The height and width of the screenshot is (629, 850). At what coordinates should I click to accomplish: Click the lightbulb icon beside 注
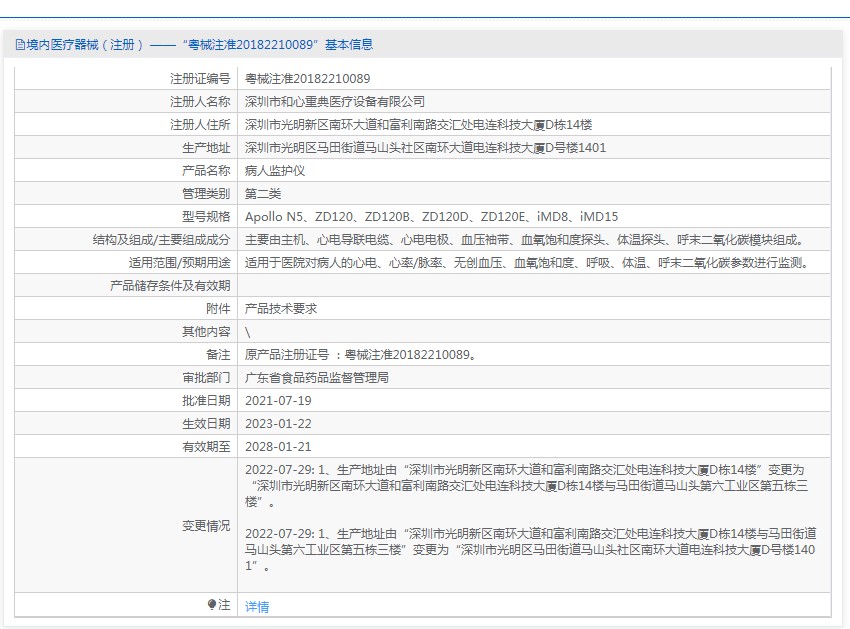point(212,604)
